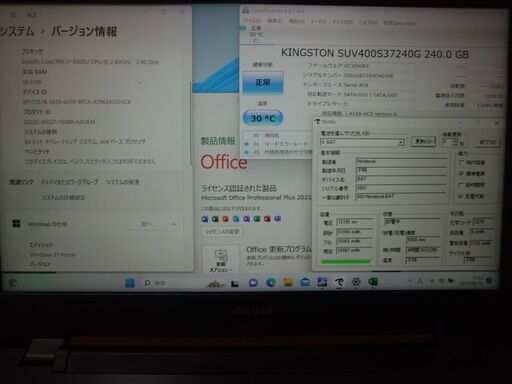Open the システムの保護 link
The height and width of the screenshot is (384, 512).
[122, 182]
